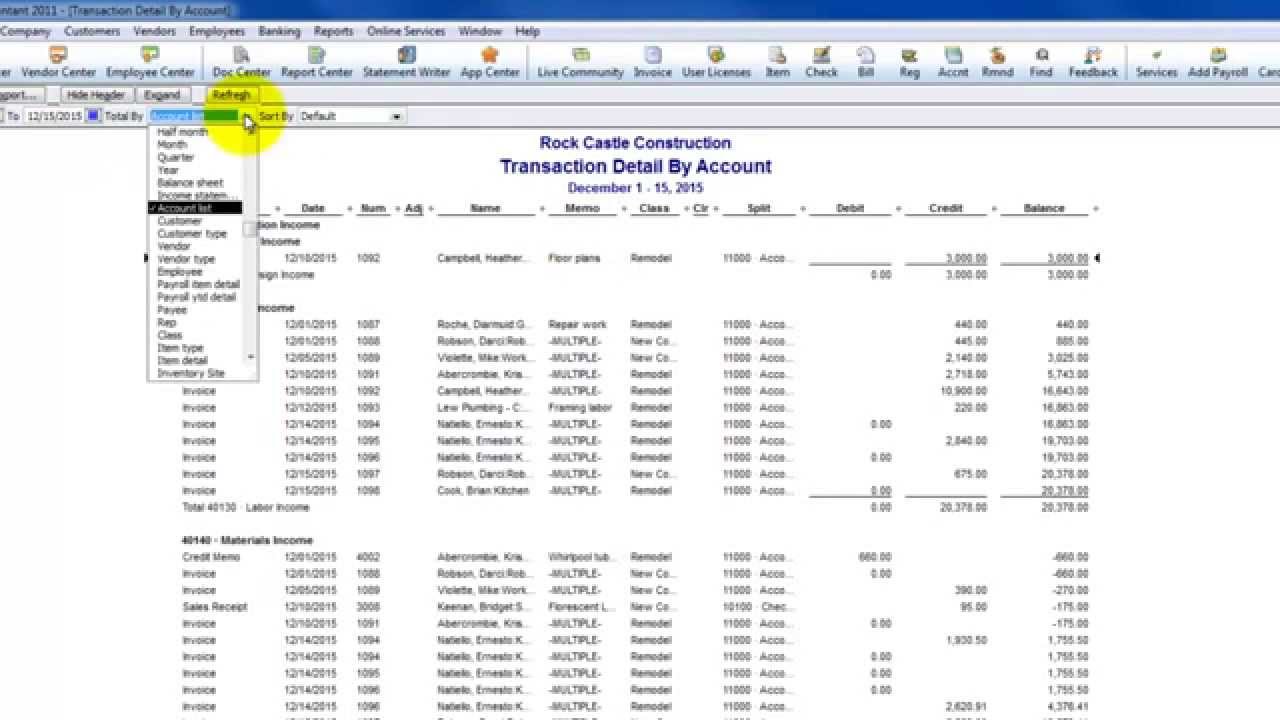Click the dropdown list scrollbar thumb
1280x720 pixels.
click(250, 230)
